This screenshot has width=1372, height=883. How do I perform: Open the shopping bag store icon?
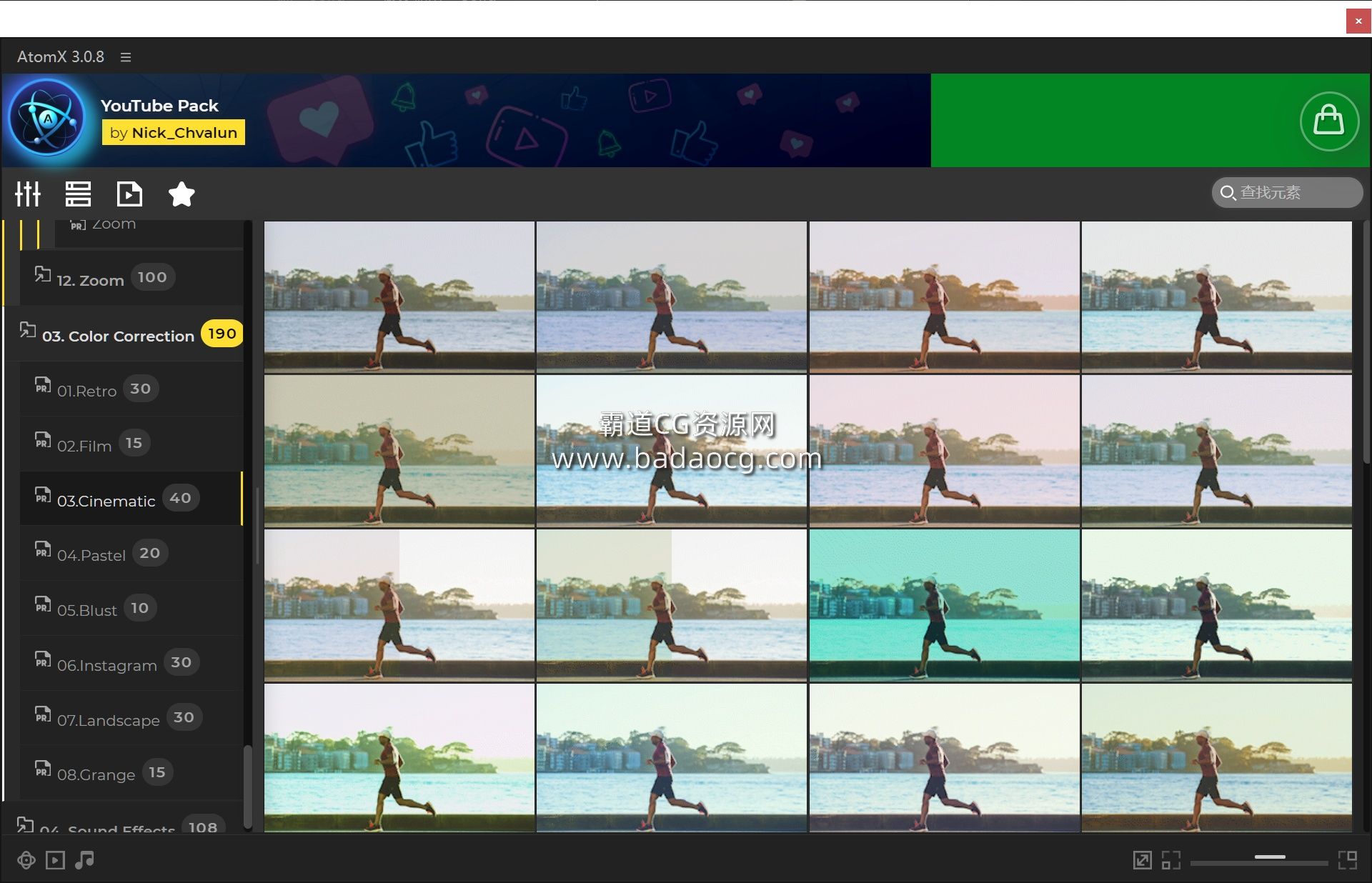(1328, 121)
